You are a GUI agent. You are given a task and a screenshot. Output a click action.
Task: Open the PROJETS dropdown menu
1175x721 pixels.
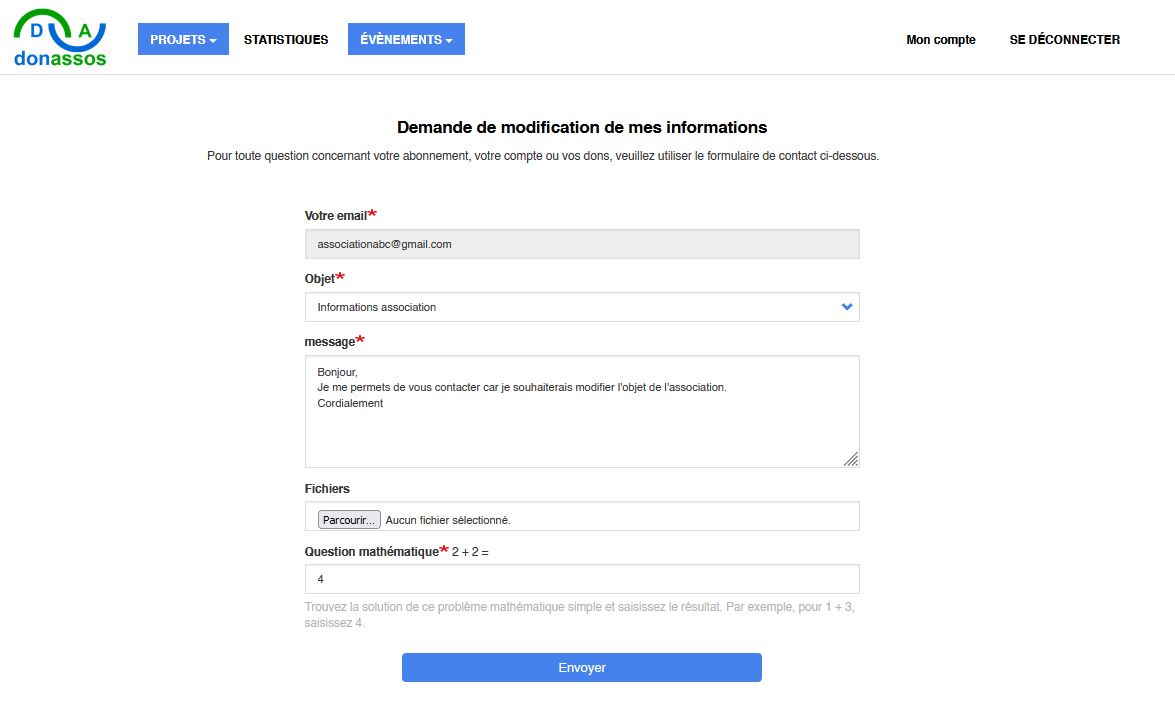click(183, 40)
